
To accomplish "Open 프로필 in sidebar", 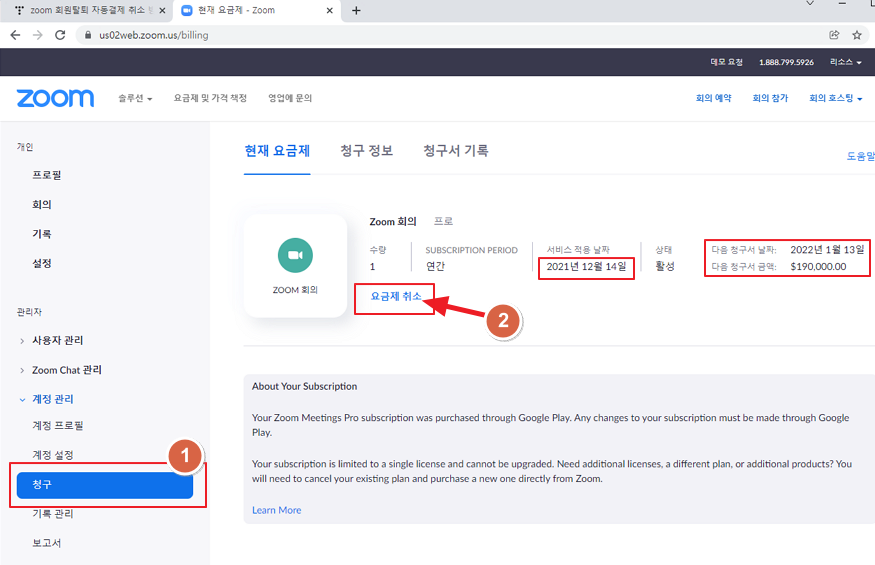I will pos(47,175).
